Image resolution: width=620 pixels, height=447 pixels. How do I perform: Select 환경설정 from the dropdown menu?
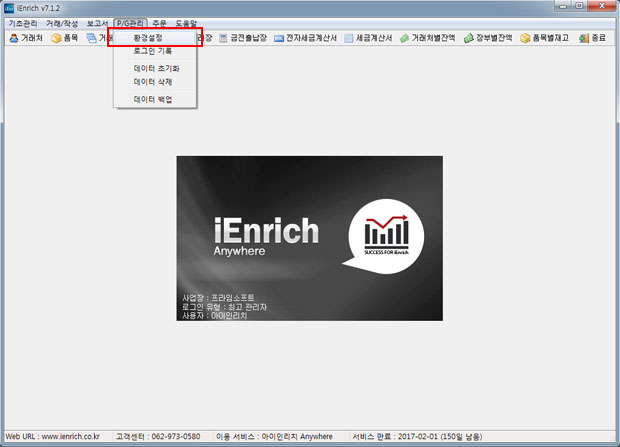coord(155,38)
